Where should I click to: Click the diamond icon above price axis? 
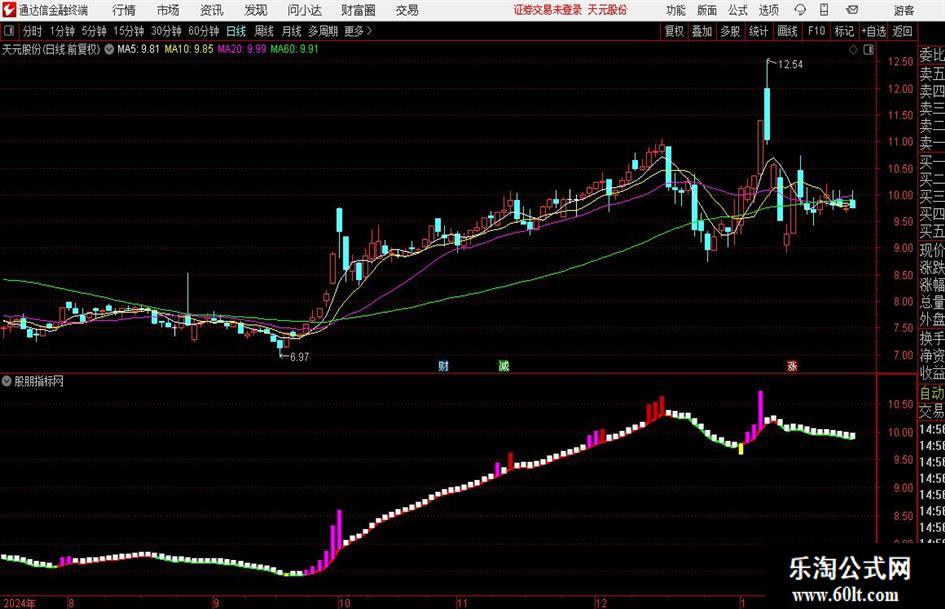(x=853, y=50)
